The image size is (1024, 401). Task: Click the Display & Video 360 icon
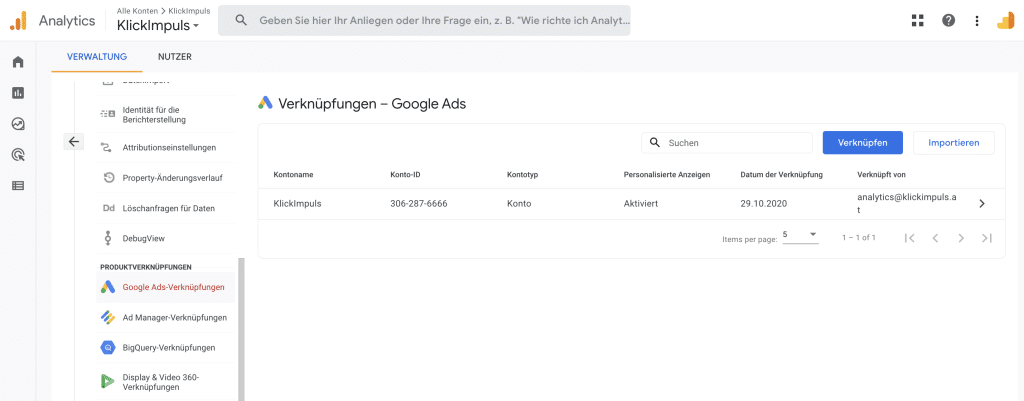(x=108, y=381)
